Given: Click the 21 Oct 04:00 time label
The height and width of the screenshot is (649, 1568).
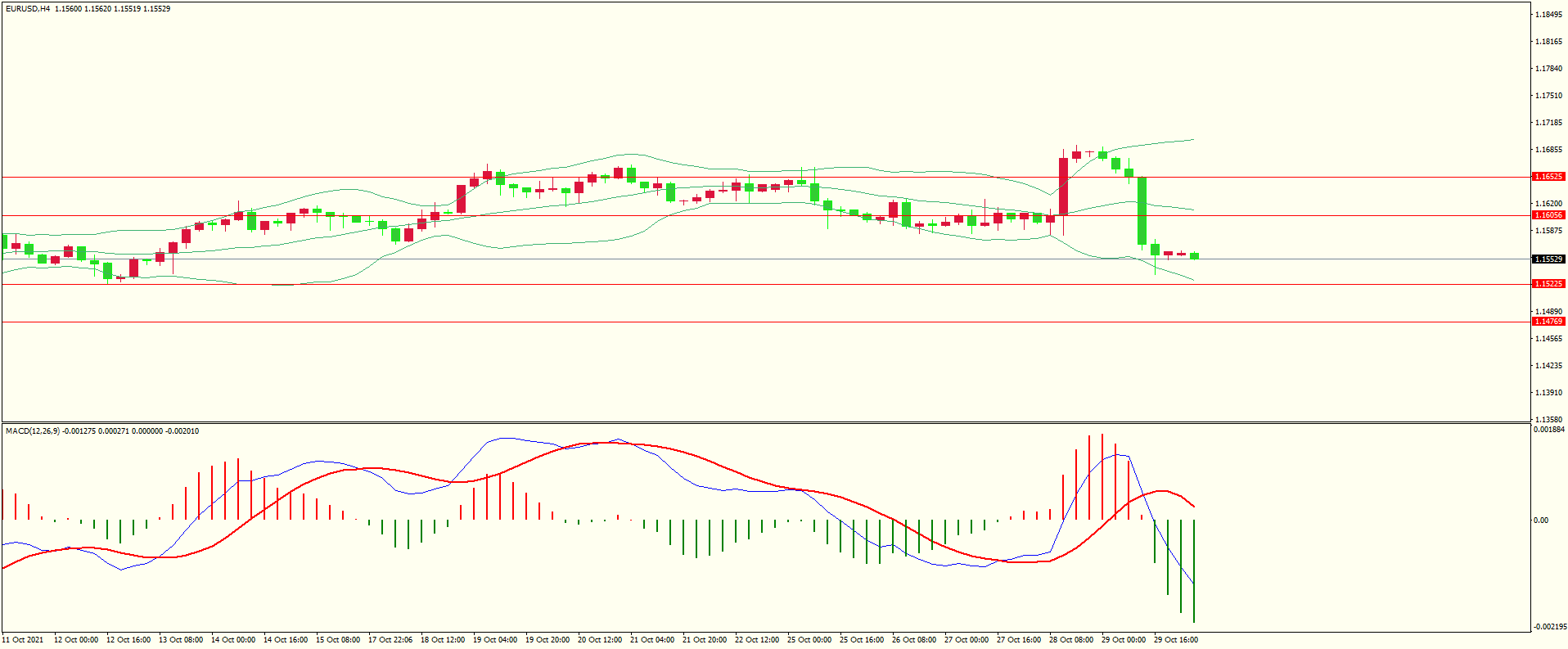Looking at the screenshot, I should click(652, 640).
